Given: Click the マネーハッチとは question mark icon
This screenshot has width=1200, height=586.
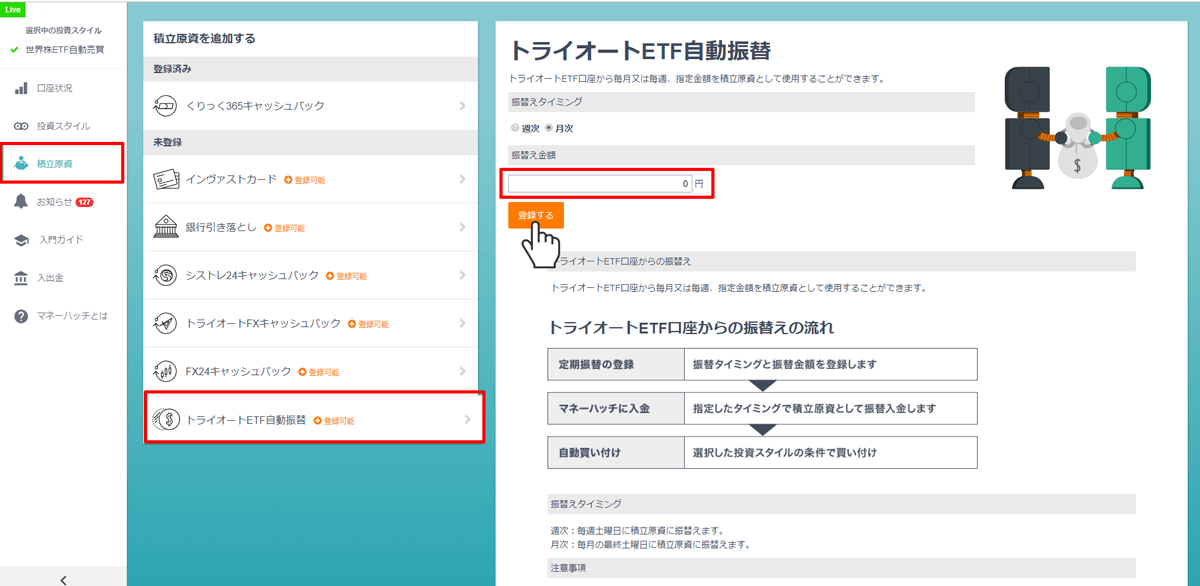Looking at the screenshot, I should click(x=21, y=316).
